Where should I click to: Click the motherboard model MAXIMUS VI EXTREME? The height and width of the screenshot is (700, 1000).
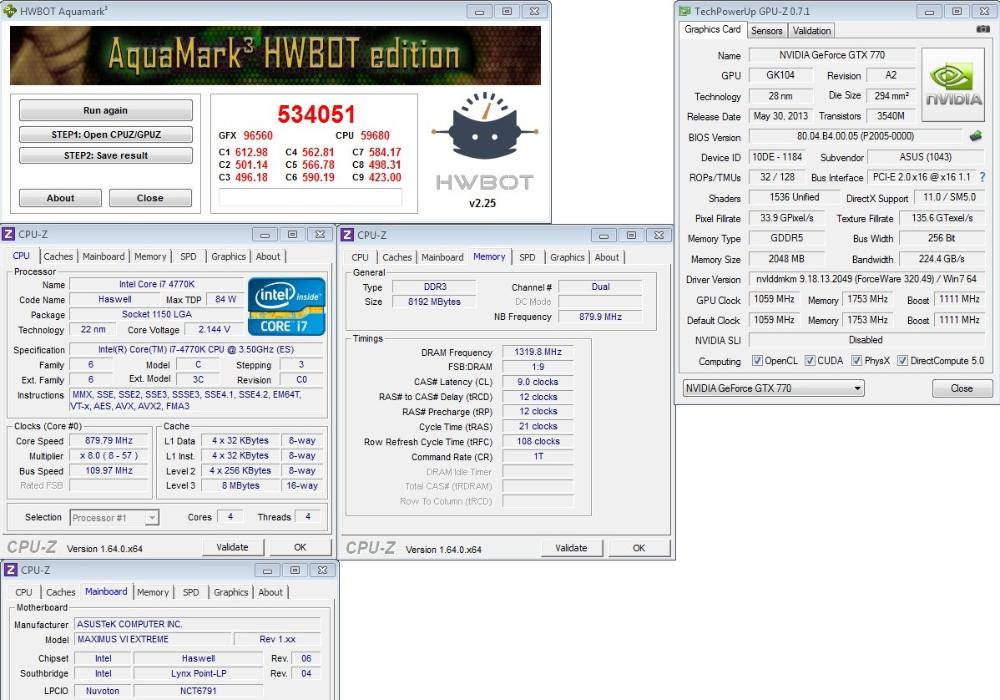click(152, 639)
